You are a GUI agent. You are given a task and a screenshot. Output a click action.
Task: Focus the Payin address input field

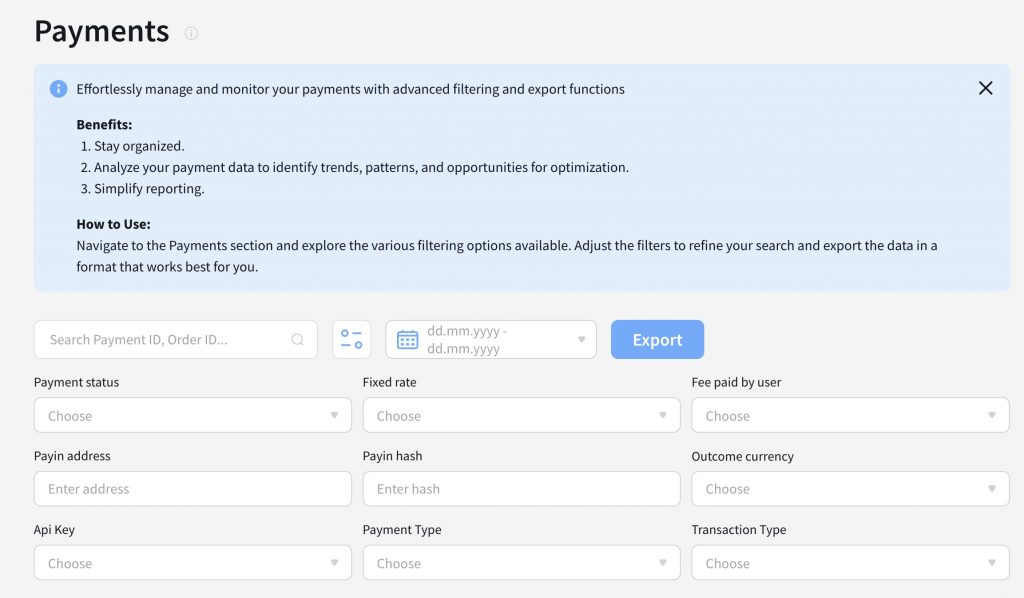tap(192, 489)
